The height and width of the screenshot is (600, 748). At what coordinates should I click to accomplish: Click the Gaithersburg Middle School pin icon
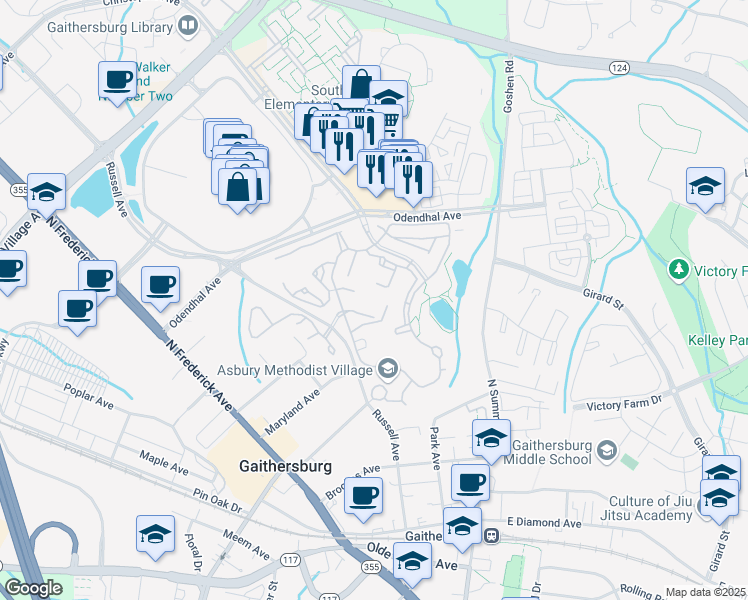click(607, 450)
